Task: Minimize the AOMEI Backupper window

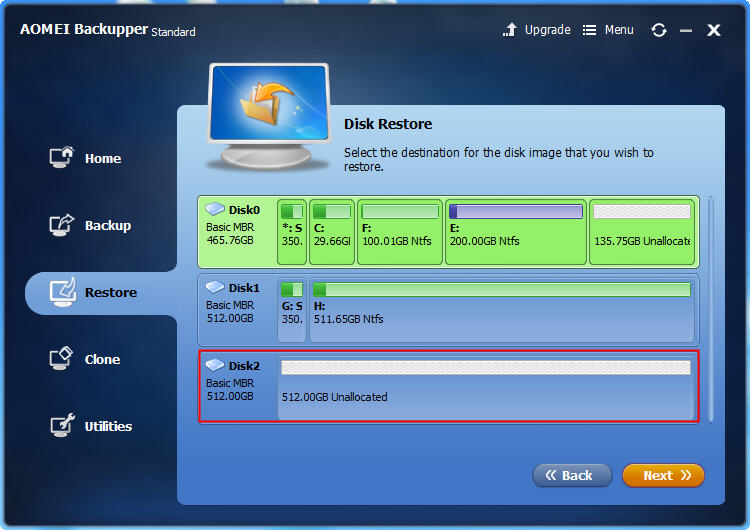Action: (x=686, y=31)
